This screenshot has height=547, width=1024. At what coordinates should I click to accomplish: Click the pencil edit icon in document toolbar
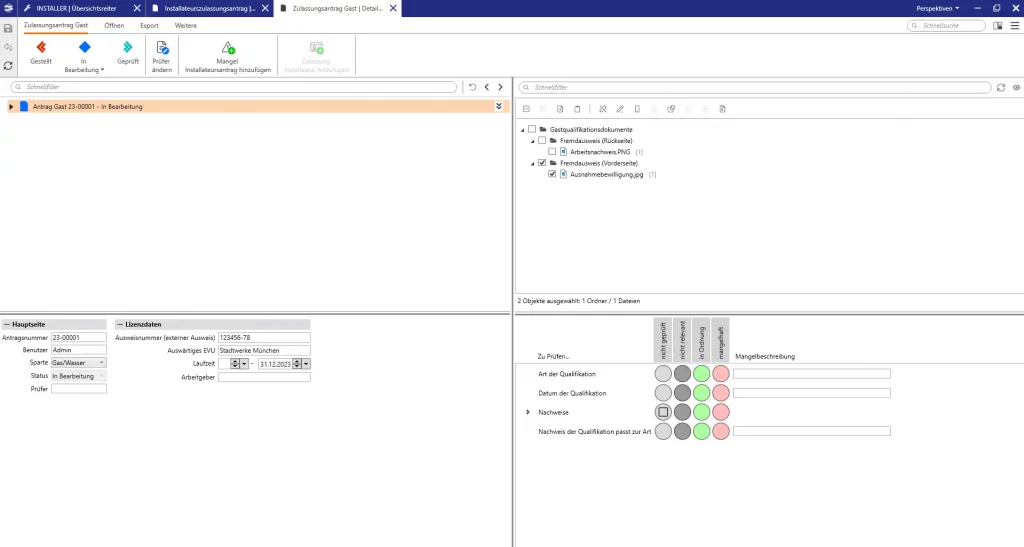tap(620, 108)
